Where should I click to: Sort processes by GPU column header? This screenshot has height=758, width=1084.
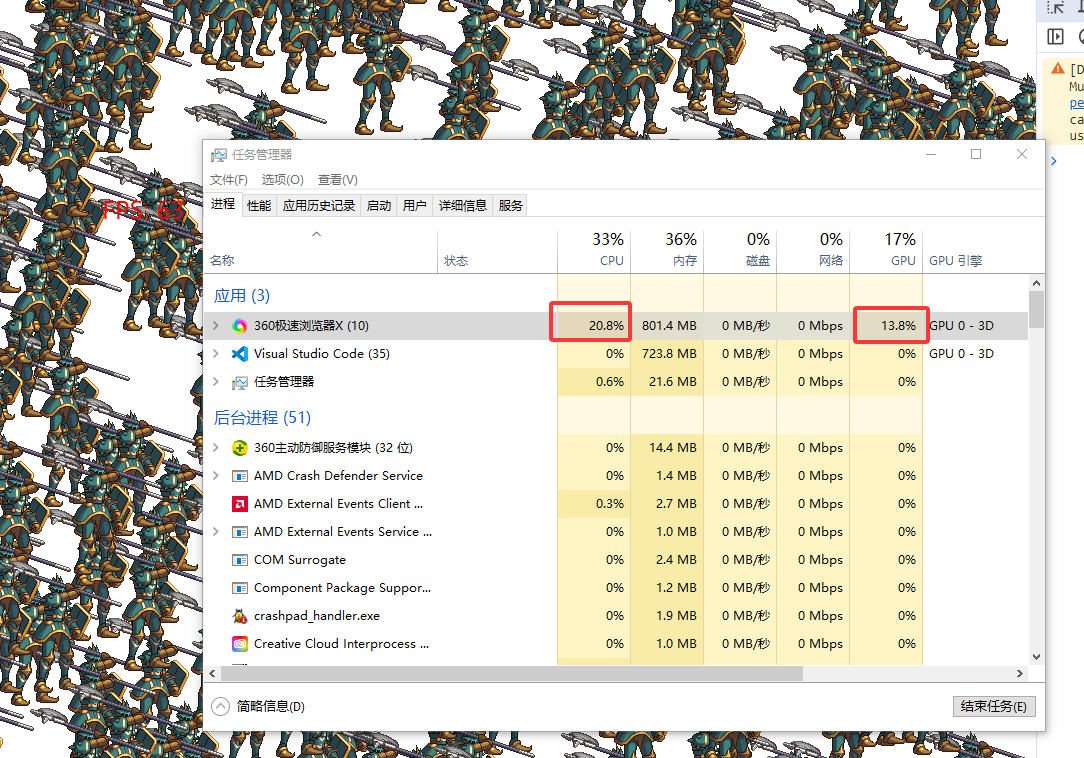887,250
